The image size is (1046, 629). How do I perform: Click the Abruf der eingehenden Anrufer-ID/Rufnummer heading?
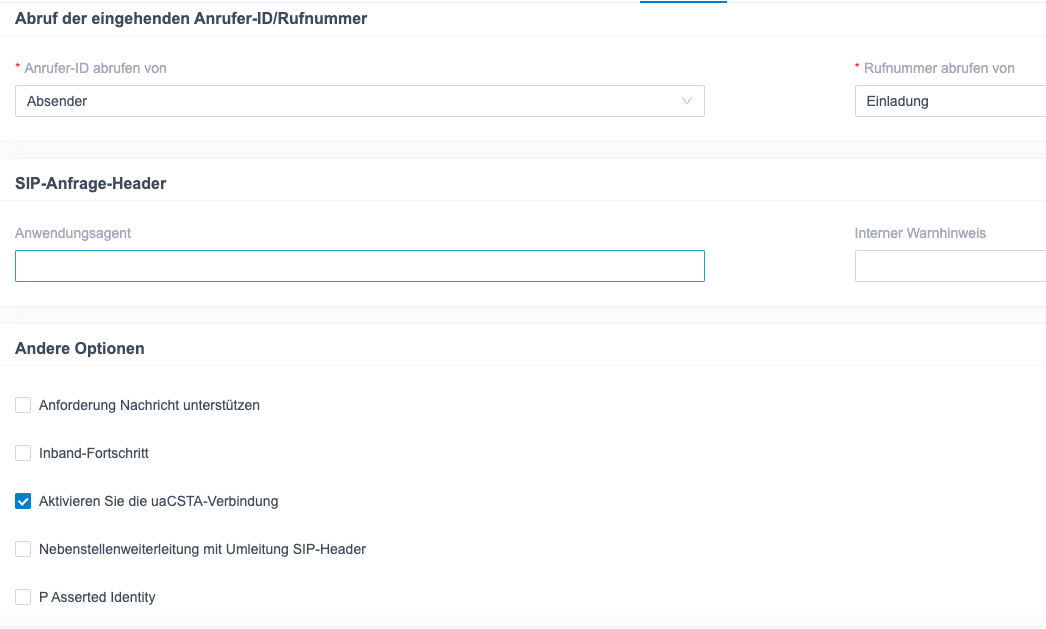point(191,18)
